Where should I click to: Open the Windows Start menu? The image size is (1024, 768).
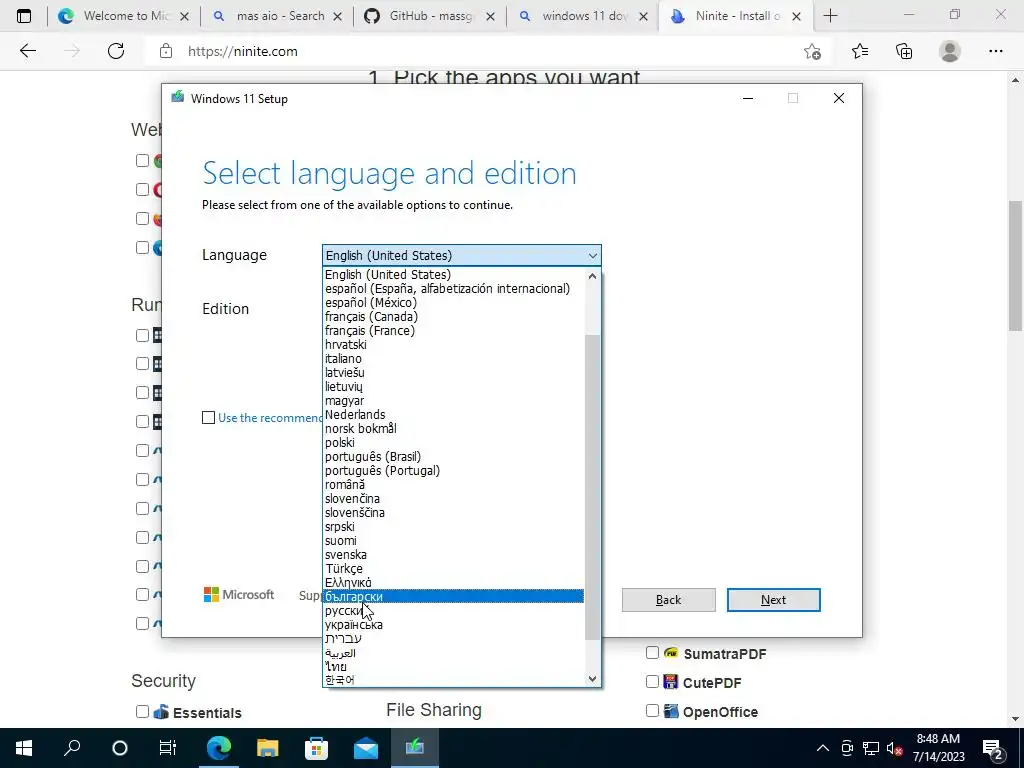(24, 748)
